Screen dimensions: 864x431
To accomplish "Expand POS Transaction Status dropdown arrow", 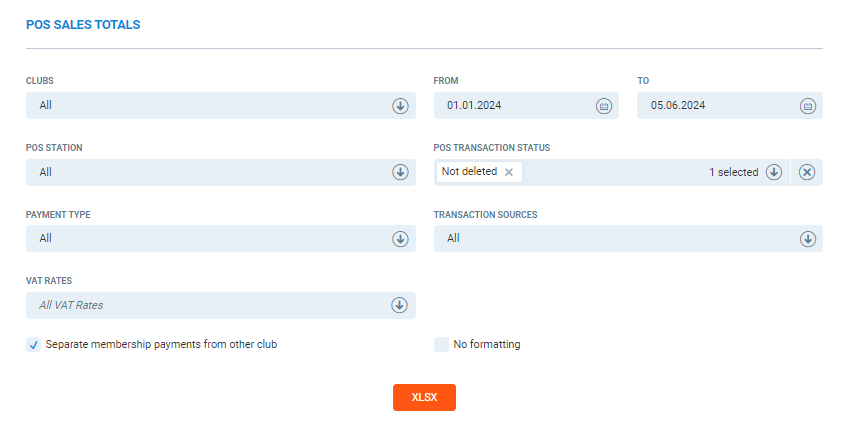I will [773, 172].
